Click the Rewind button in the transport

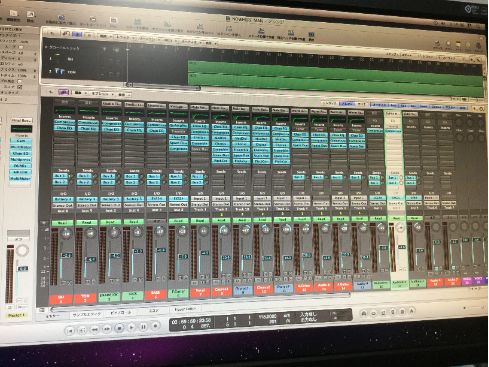tap(94, 329)
